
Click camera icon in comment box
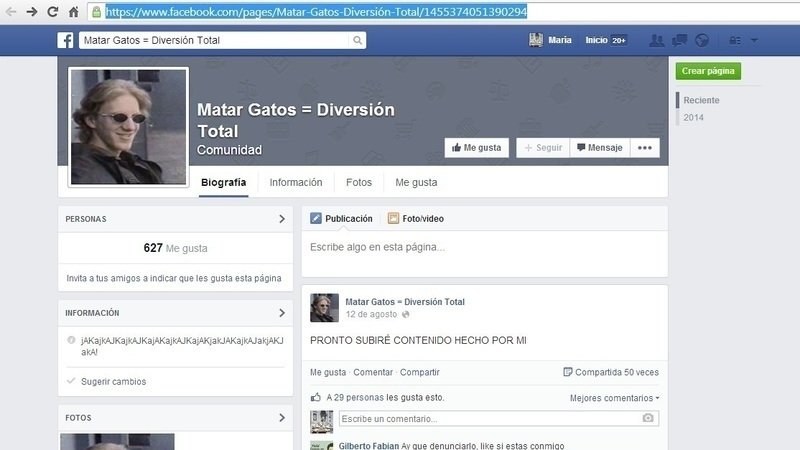648,418
